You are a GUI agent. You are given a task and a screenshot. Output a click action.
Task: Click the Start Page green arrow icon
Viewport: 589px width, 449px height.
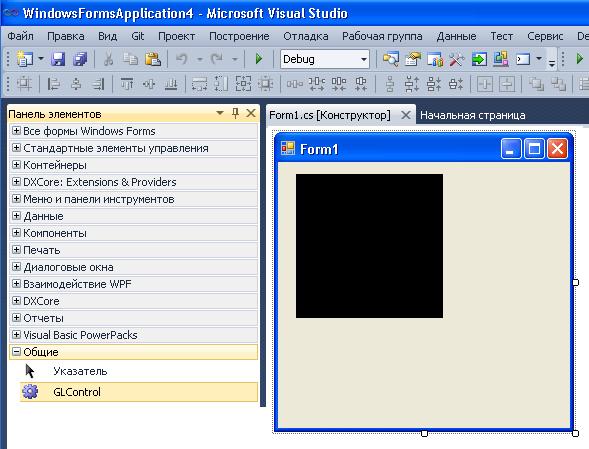click(479, 59)
